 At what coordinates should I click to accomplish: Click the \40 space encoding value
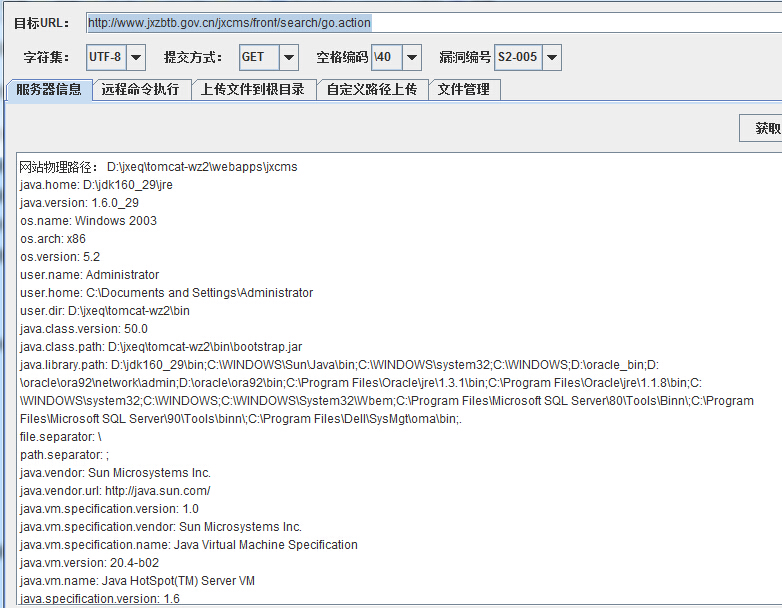point(387,57)
